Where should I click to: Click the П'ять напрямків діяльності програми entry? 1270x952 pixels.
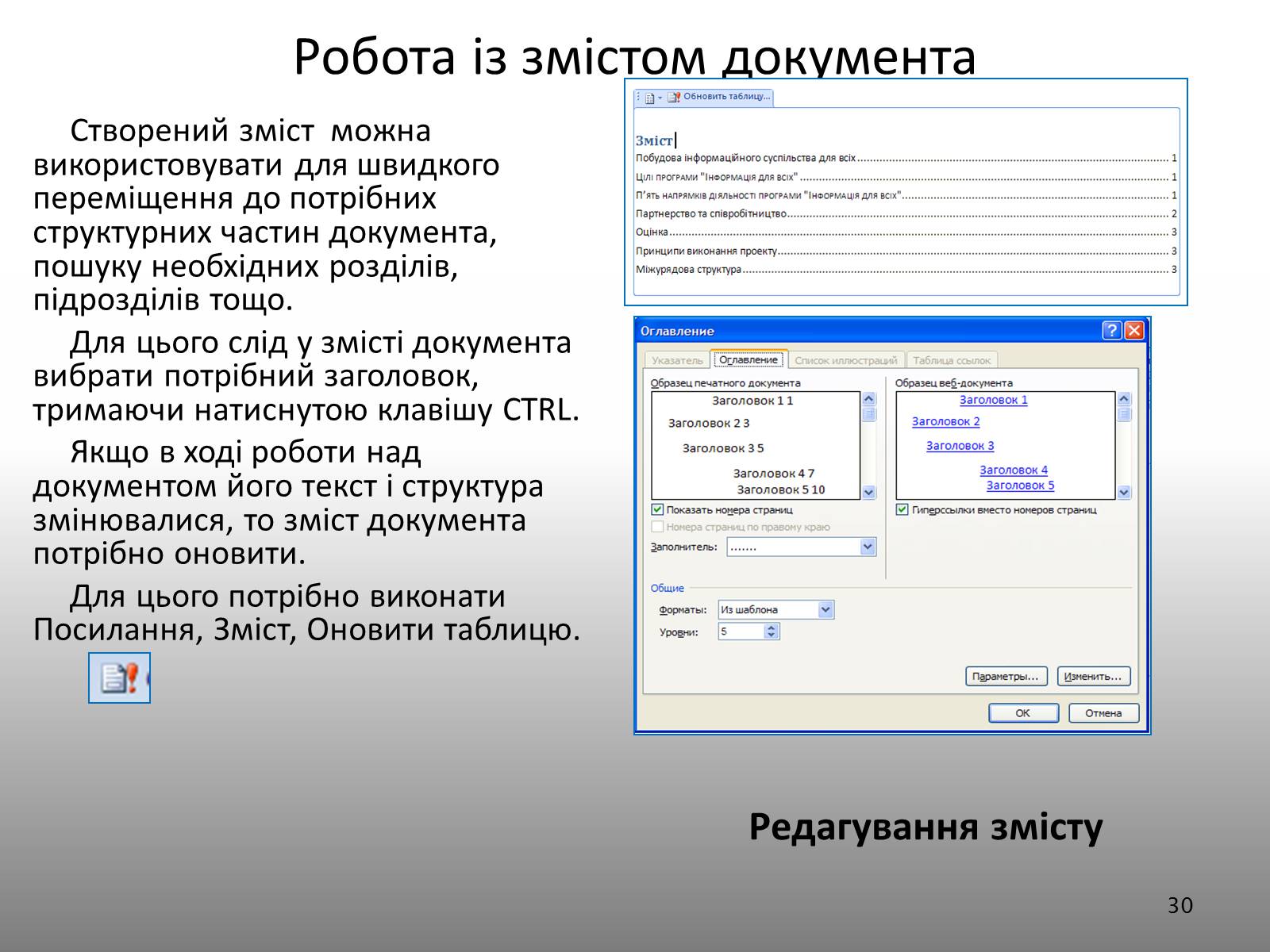[x=906, y=195]
